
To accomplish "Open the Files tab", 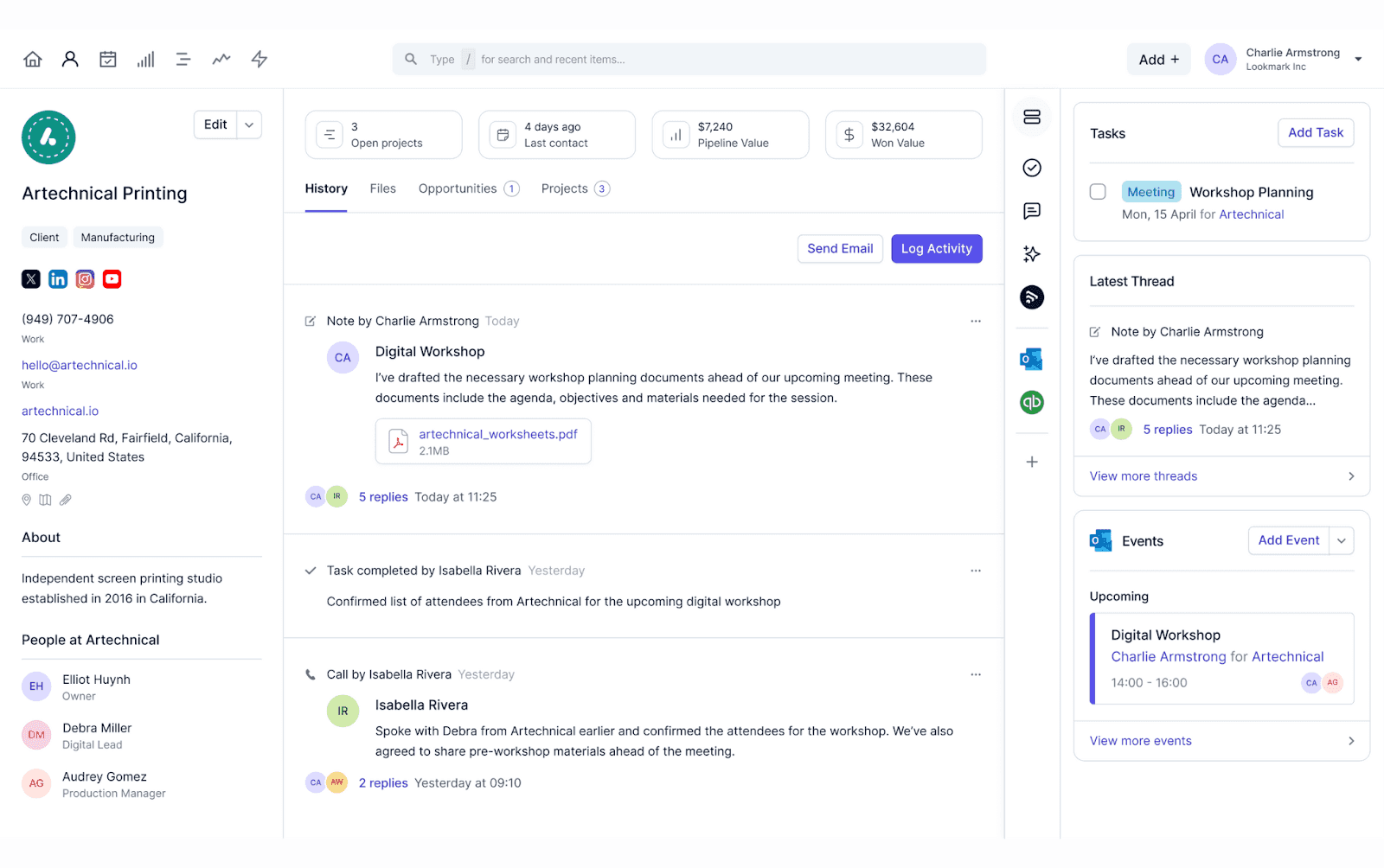I will click(x=382, y=188).
